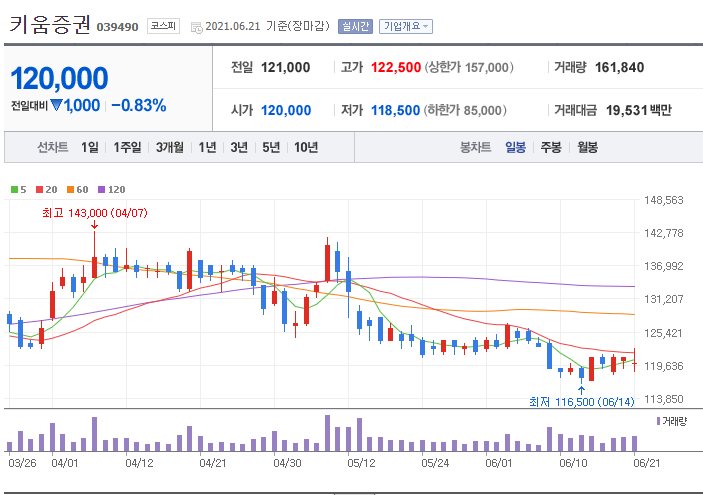
Task: Click the 키움증권 stock name heading
Action: pyautogui.click(x=50, y=25)
